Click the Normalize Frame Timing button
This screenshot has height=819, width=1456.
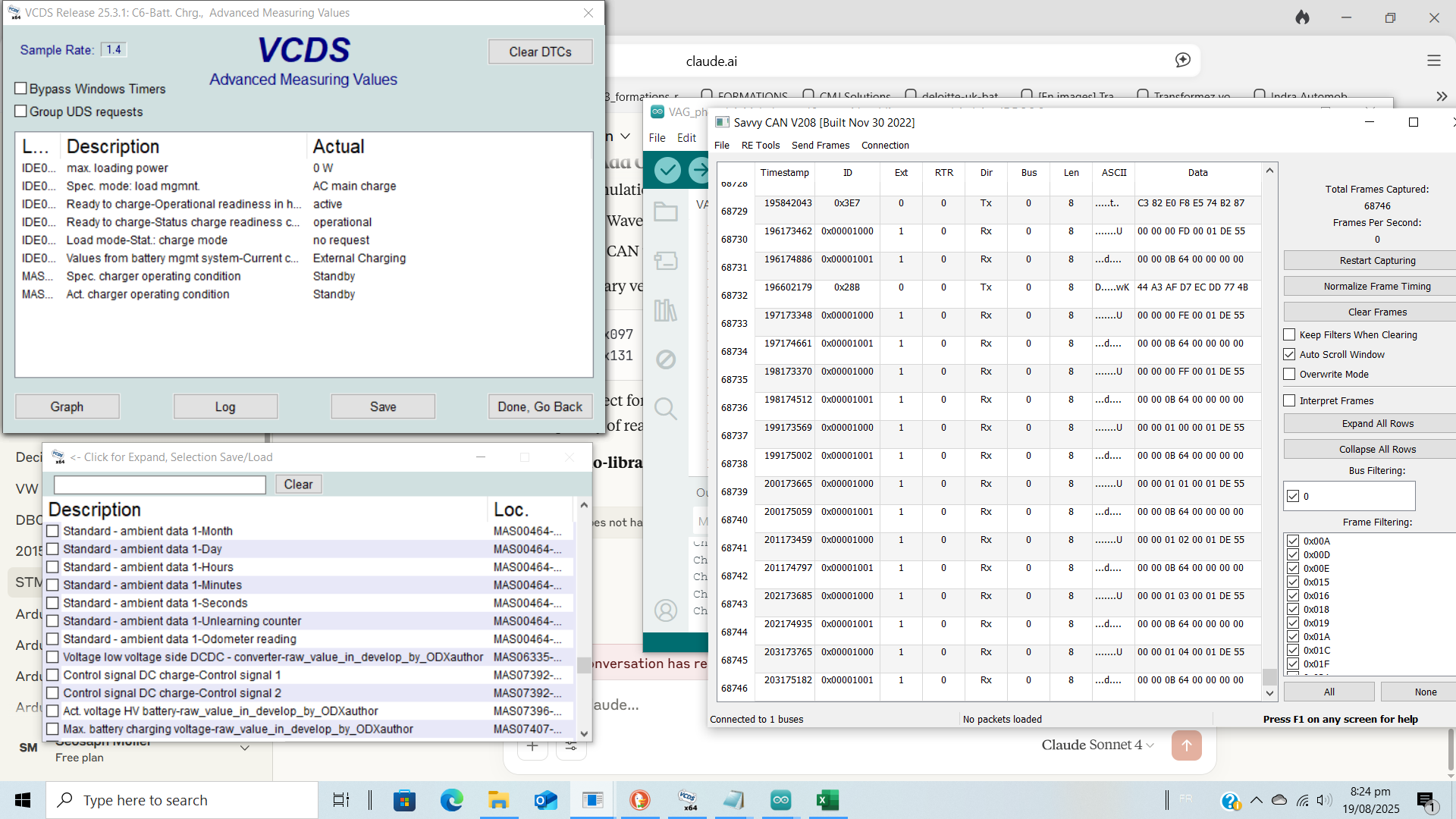click(x=1376, y=286)
